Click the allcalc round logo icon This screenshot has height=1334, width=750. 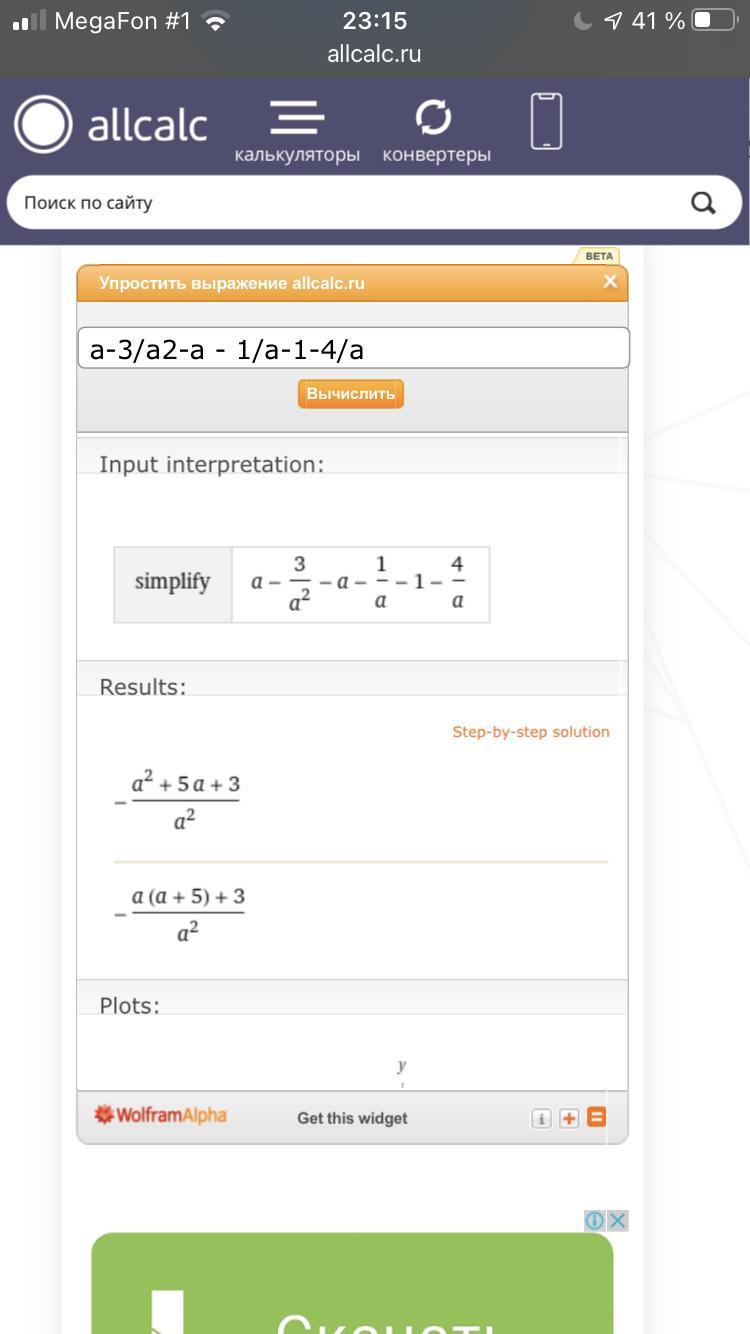coord(43,125)
